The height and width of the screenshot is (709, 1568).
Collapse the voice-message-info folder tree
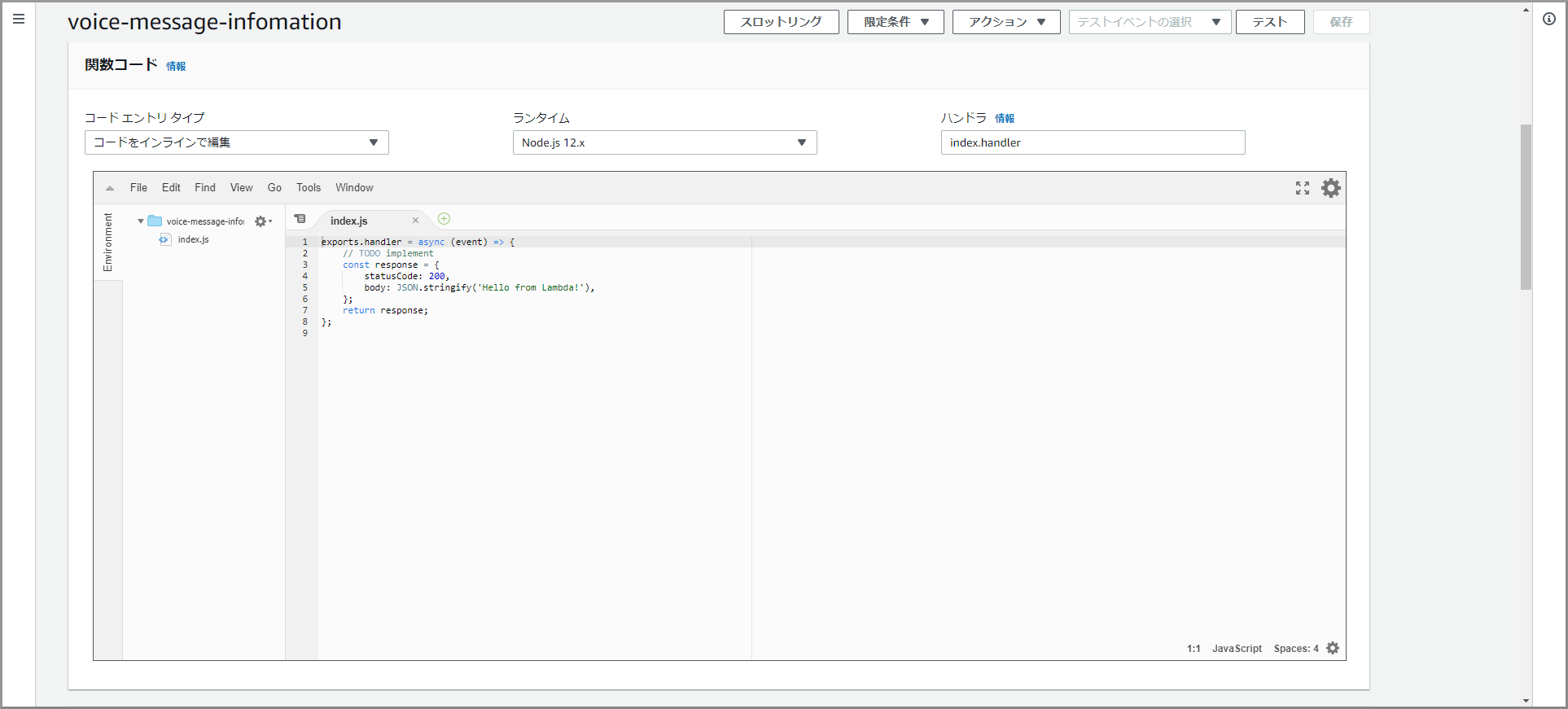pyautogui.click(x=141, y=221)
